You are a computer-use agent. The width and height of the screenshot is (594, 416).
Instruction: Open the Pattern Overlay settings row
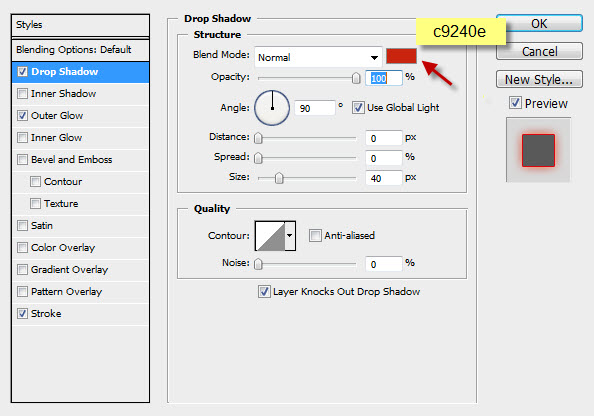pos(80,291)
